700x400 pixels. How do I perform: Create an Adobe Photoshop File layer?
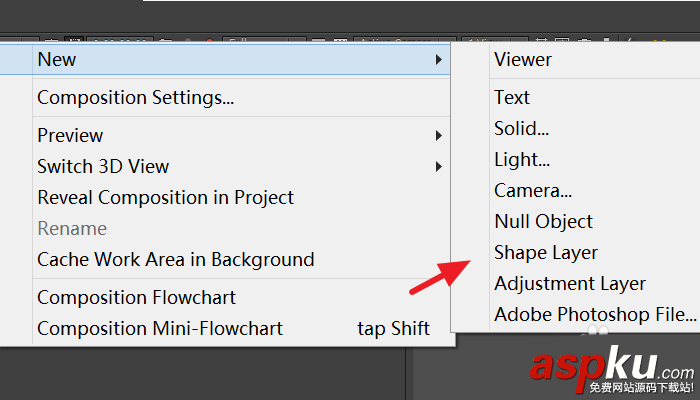594,314
